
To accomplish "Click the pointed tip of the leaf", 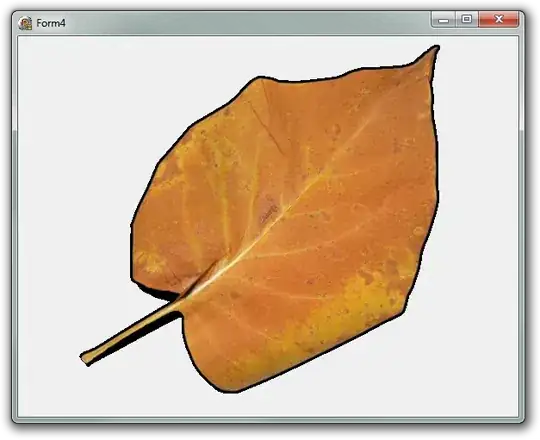I will 435,49.
